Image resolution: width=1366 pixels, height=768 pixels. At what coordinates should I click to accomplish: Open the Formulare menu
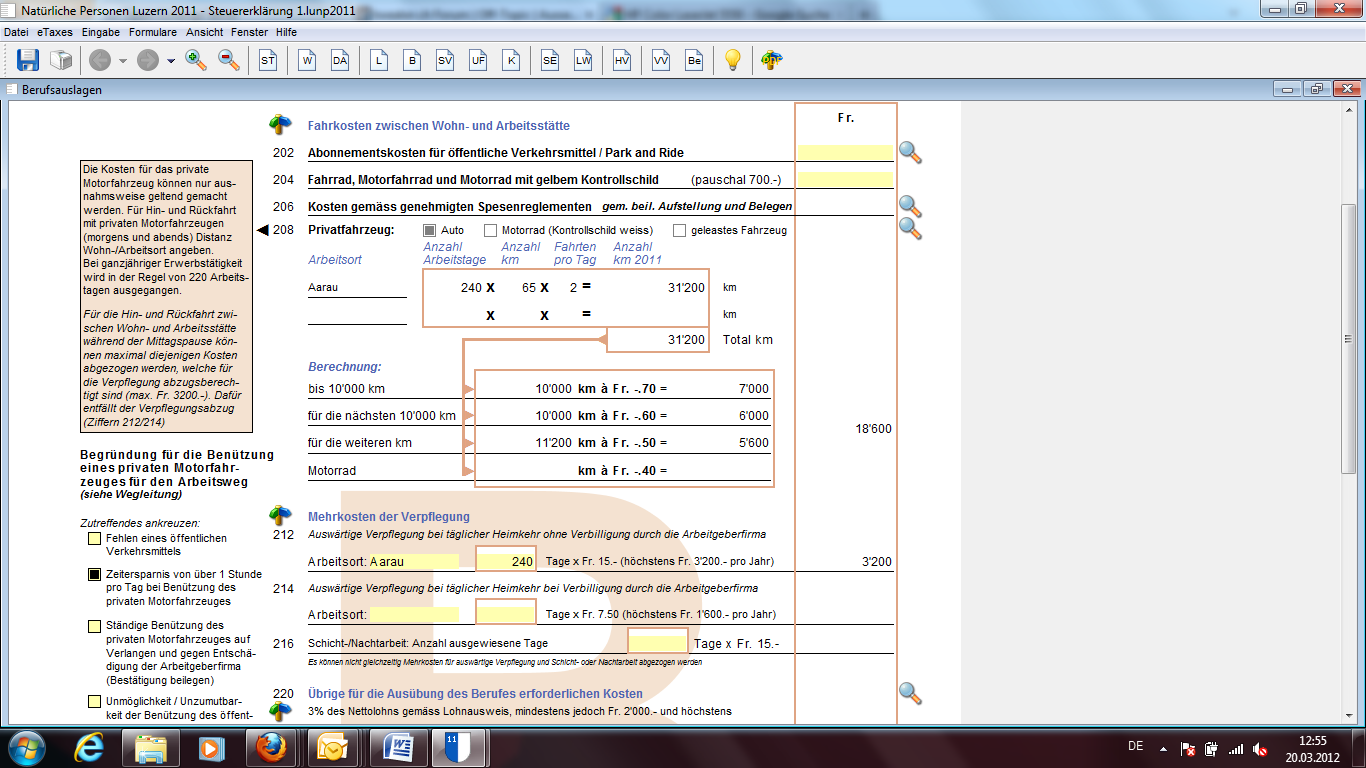(152, 32)
